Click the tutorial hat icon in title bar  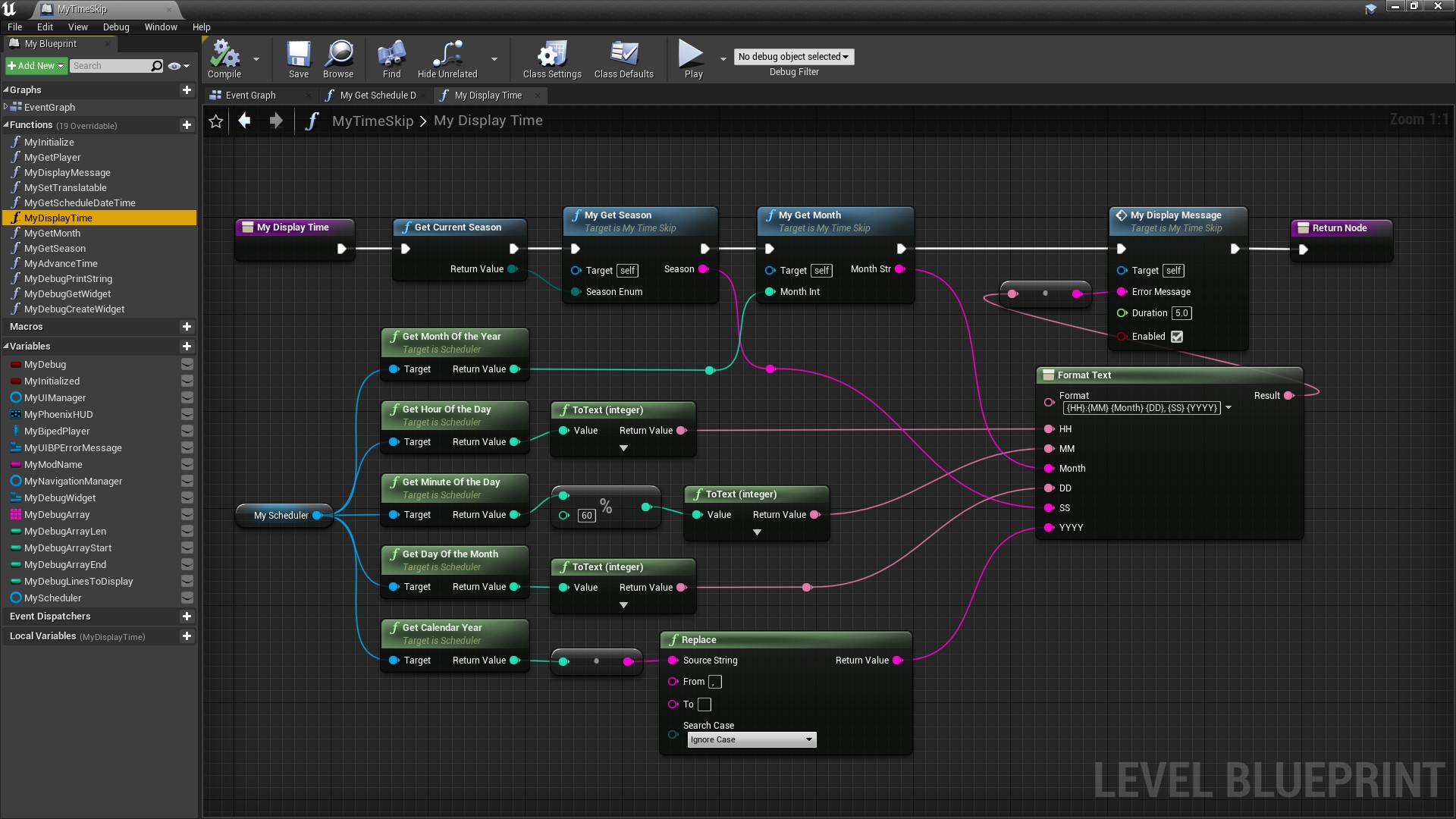click(x=1371, y=9)
